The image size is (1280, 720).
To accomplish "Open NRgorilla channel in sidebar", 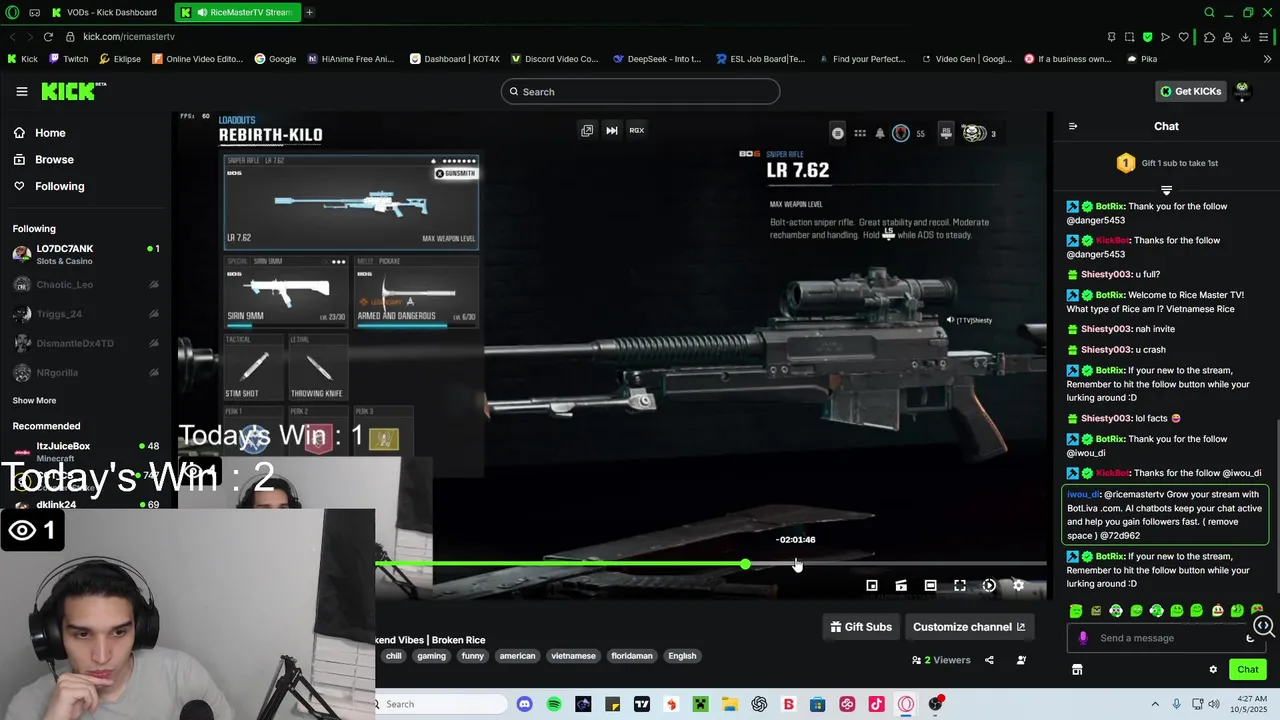I will [x=86, y=372].
